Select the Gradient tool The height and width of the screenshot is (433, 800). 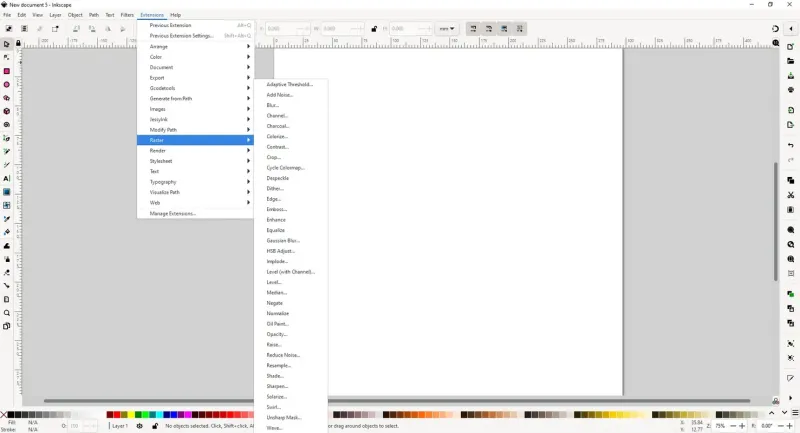7,192
